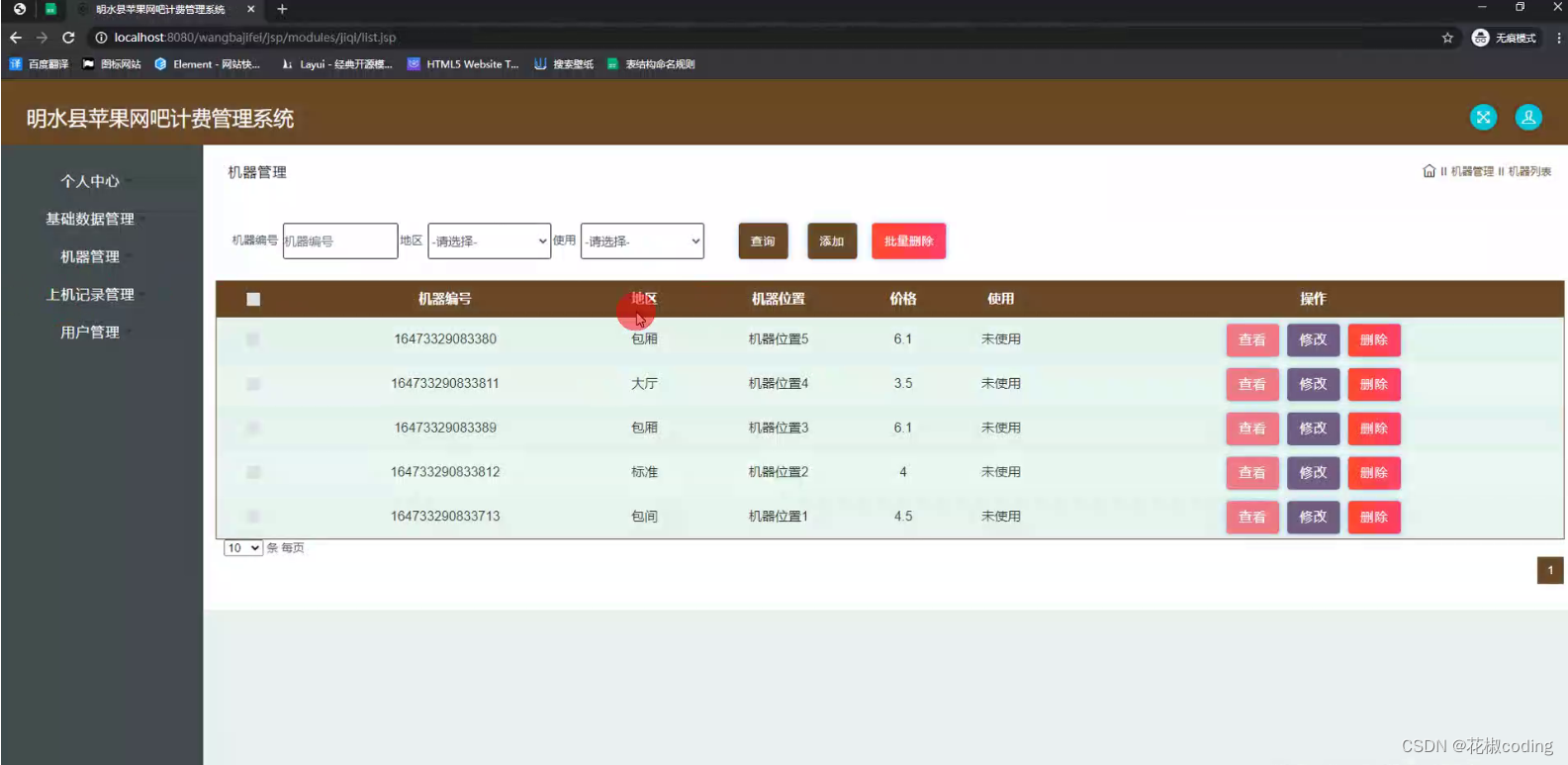1568x765 pixels.
Task: Go back with browser back arrow
Action: point(16,38)
